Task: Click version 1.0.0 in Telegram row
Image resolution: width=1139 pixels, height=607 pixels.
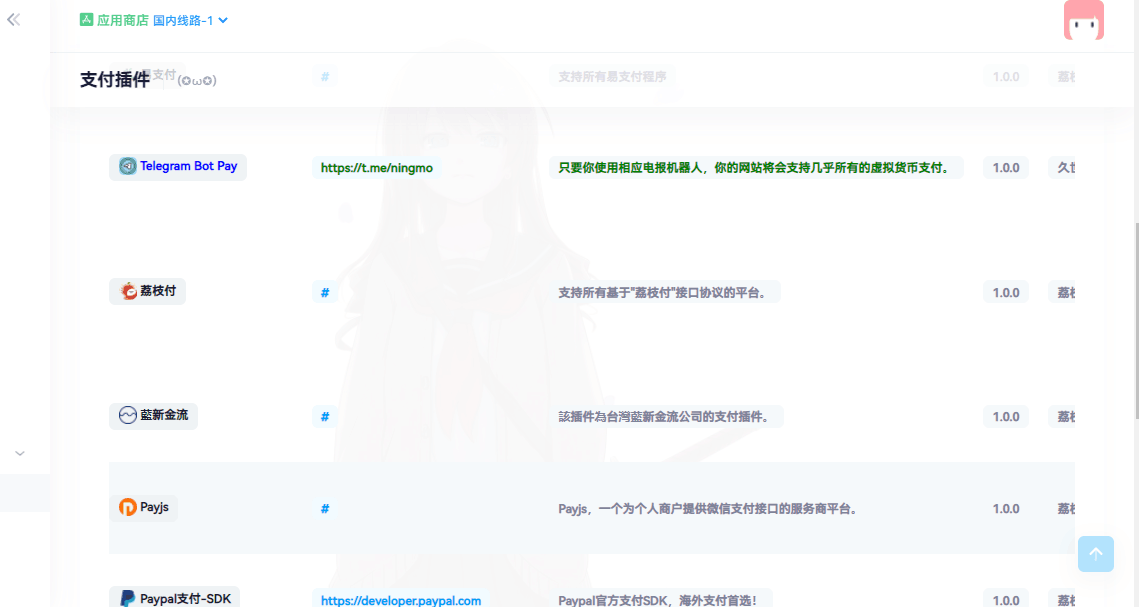Action: coord(1006,168)
